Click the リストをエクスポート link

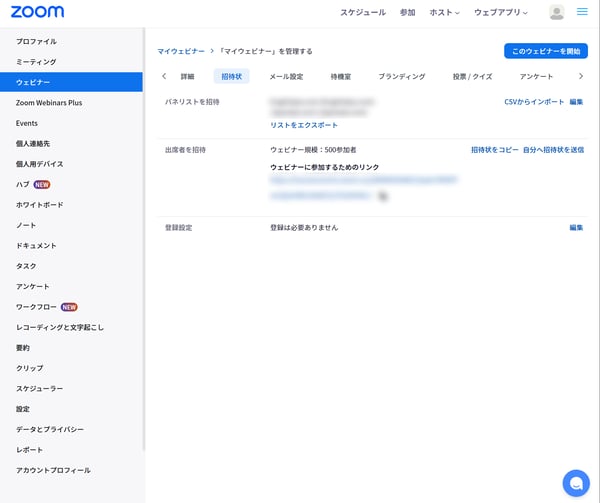tap(304, 125)
